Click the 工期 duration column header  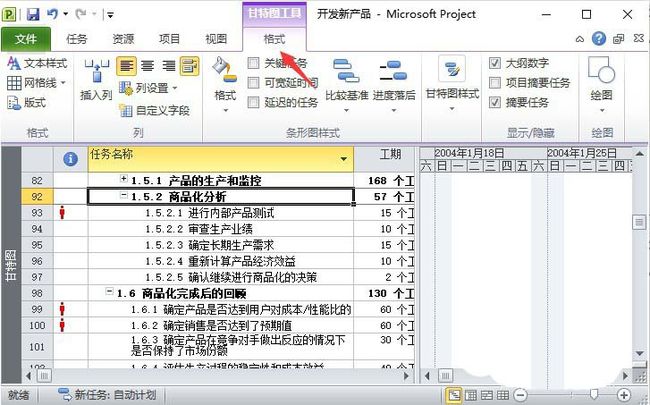[385, 159]
